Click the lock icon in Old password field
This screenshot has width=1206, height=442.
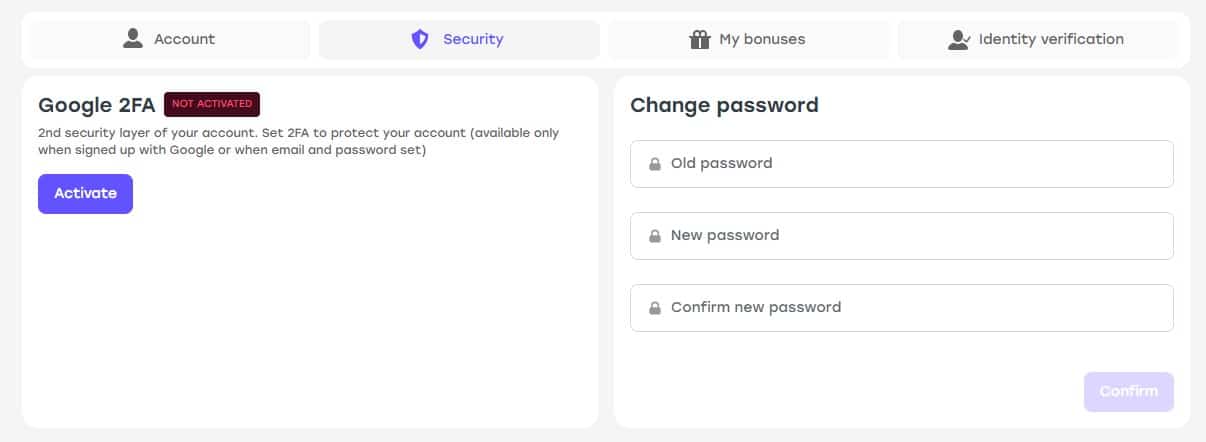coord(655,164)
